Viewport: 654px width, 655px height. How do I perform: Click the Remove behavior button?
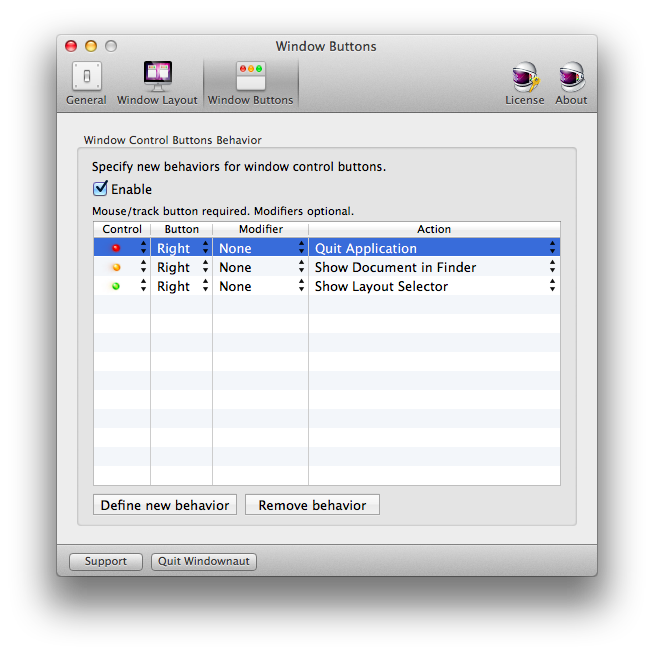pos(312,505)
